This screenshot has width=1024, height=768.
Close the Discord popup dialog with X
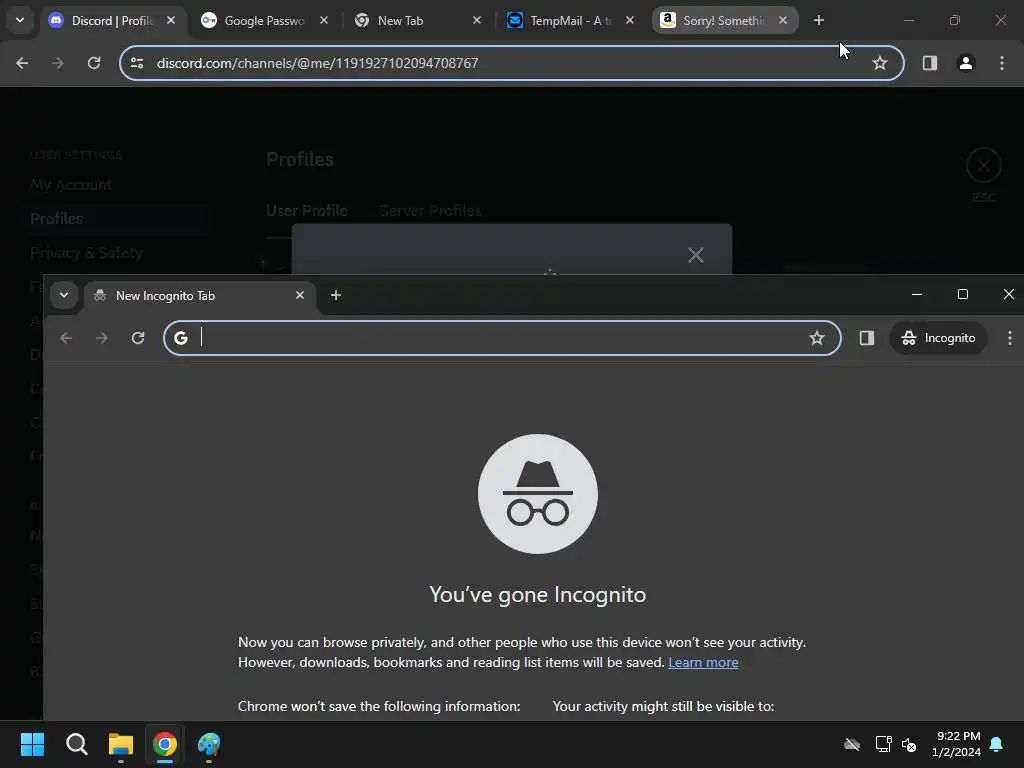click(x=696, y=255)
